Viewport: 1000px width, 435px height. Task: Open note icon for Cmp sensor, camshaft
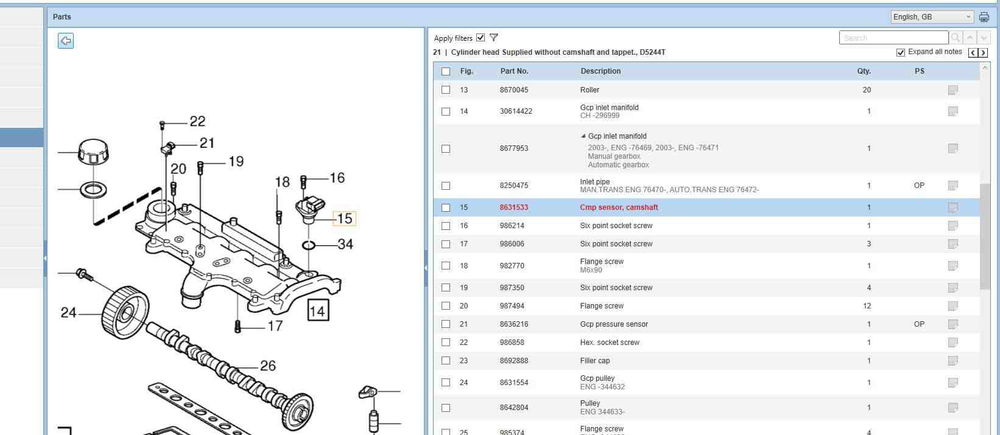click(953, 207)
